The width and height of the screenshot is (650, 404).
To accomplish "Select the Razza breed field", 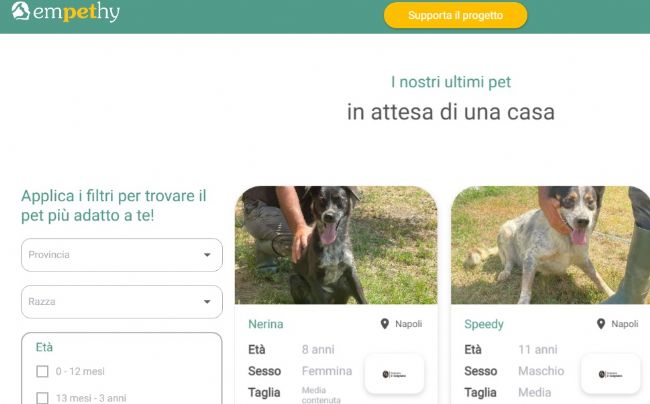I will pyautogui.click(x=122, y=302).
